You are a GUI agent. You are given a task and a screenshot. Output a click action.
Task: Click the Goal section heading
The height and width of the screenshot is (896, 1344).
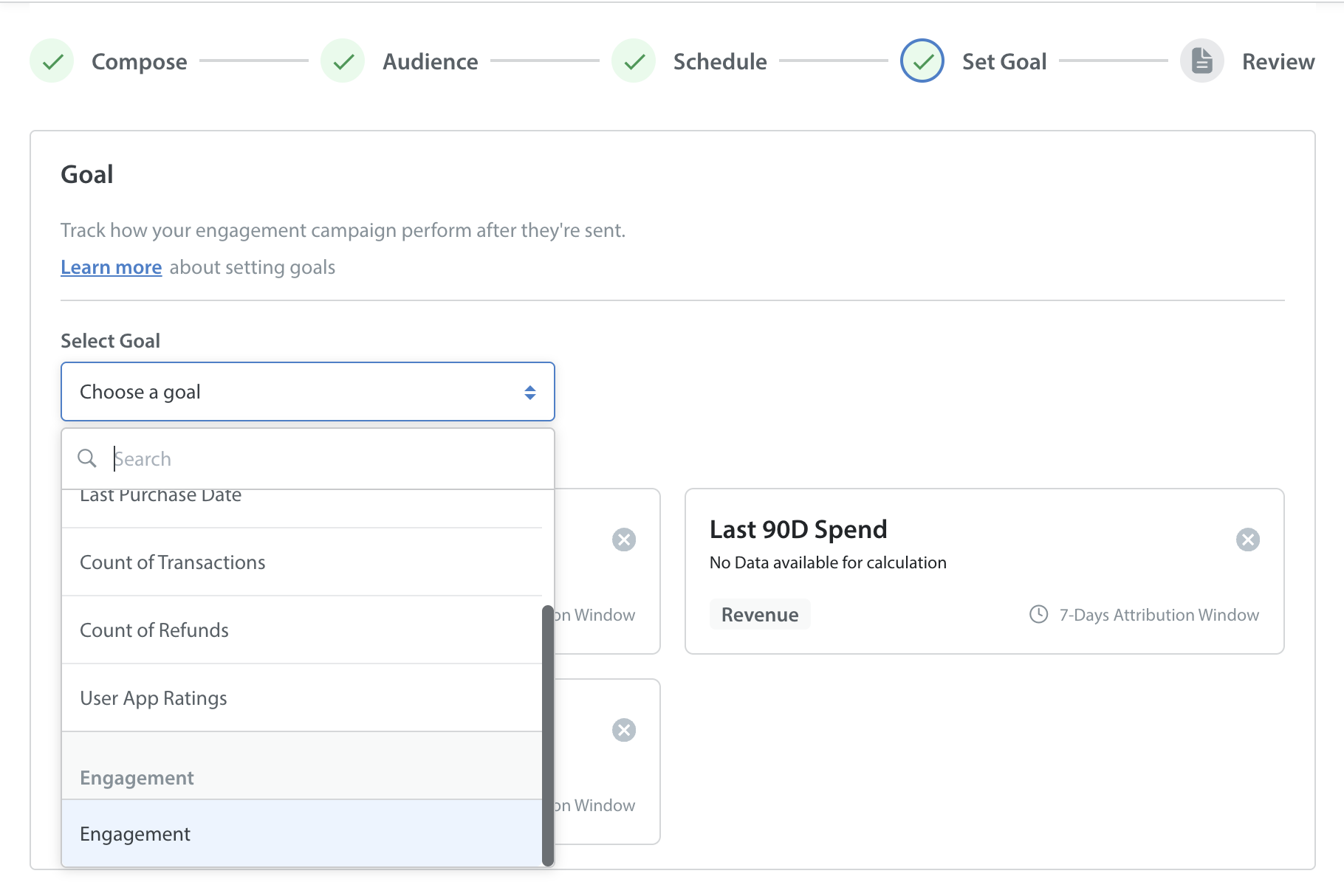[x=87, y=174]
